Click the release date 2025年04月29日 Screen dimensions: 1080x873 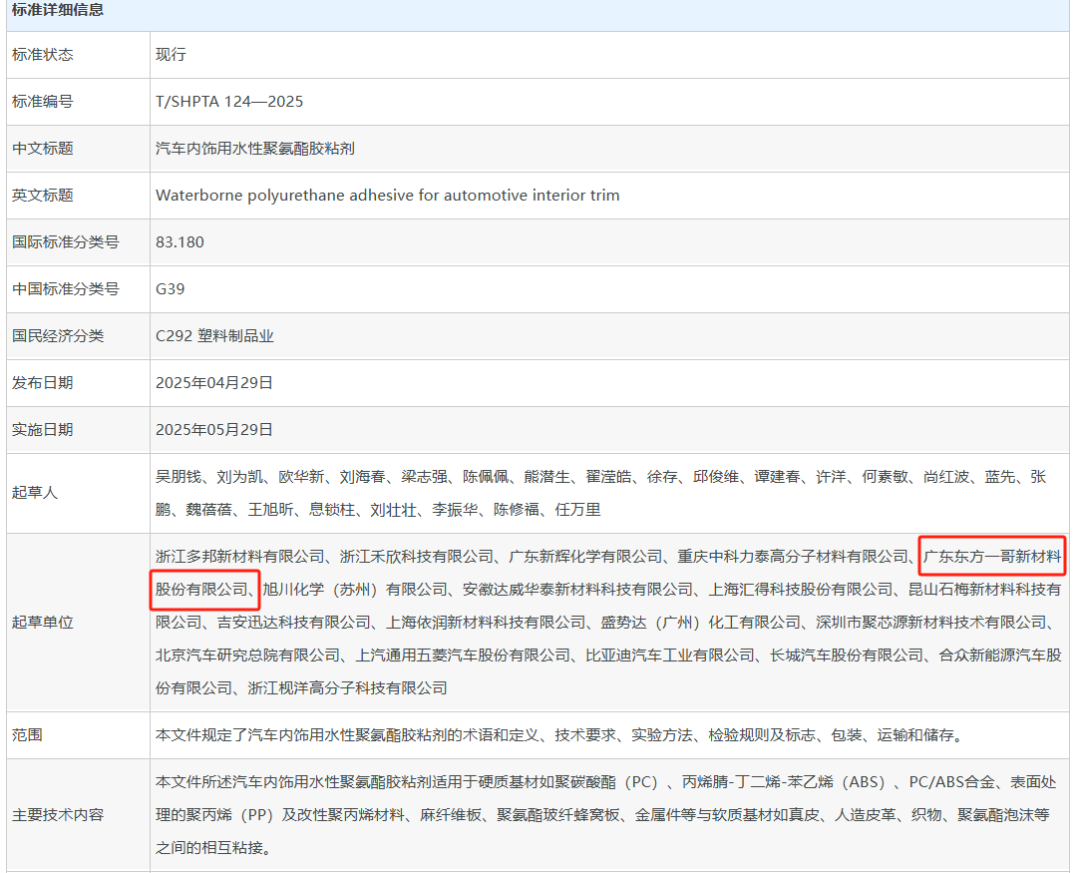(x=214, y=383)
